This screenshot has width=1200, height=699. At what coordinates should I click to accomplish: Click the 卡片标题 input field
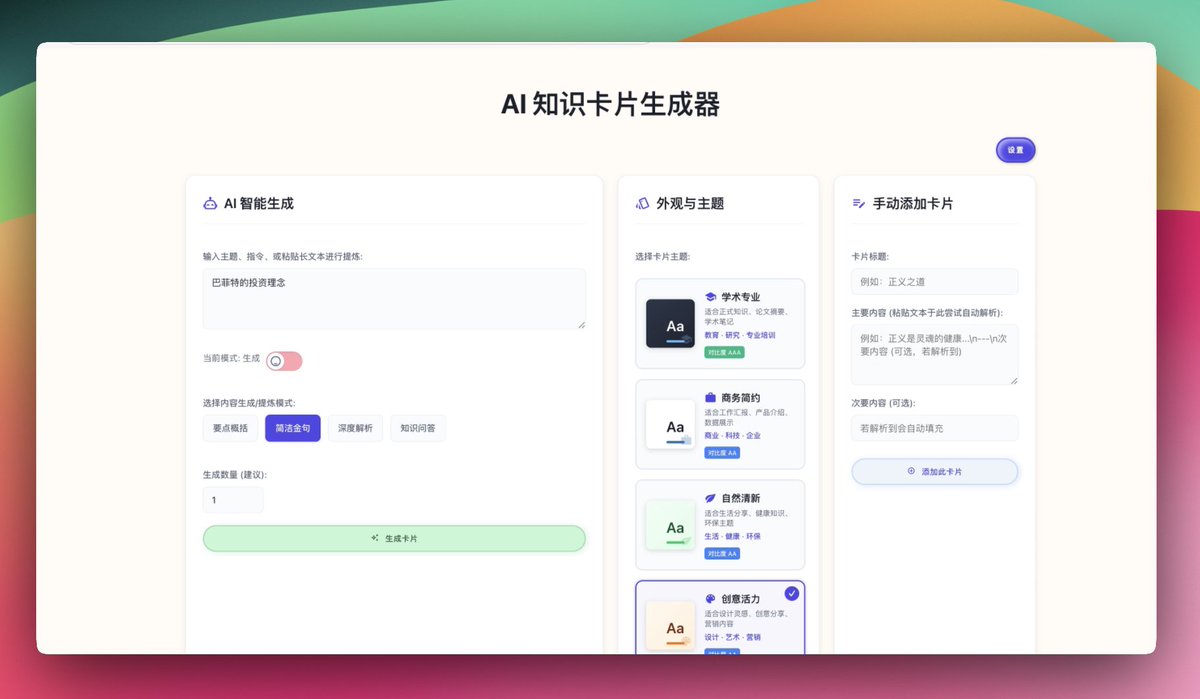(935, 282)
